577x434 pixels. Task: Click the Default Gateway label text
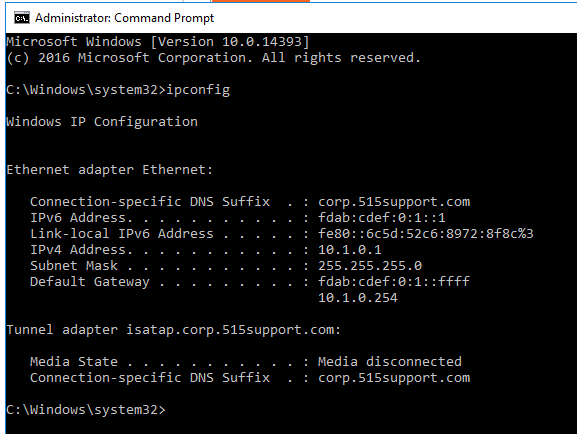pyautogui.click(x=90, y=282)
